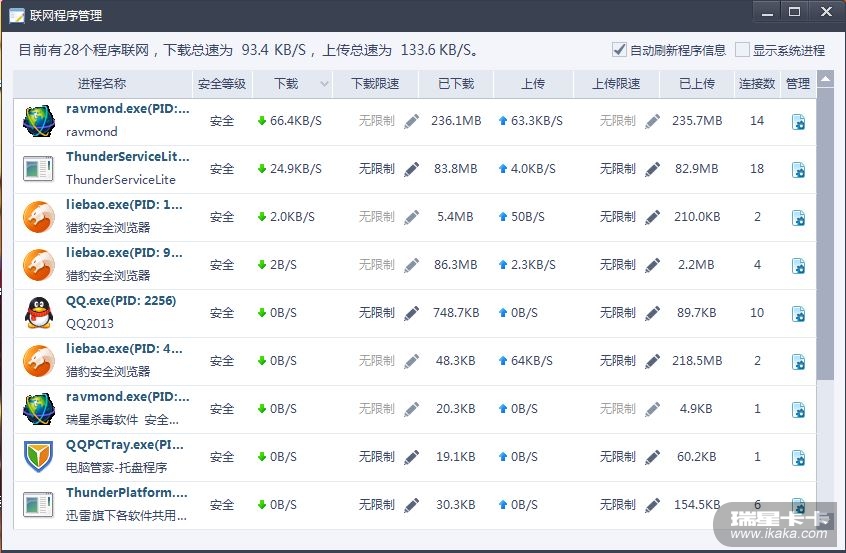The width and height of the screenshot is (846, 553).
Task: Click the QQ penguin program icon
Action: [x=38, y=313]
